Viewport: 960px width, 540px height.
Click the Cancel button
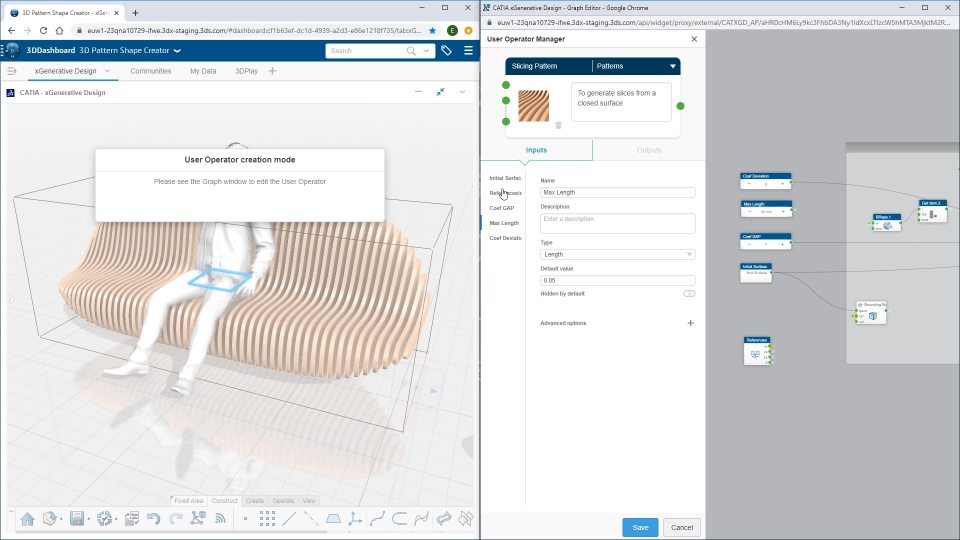[681, 527]
